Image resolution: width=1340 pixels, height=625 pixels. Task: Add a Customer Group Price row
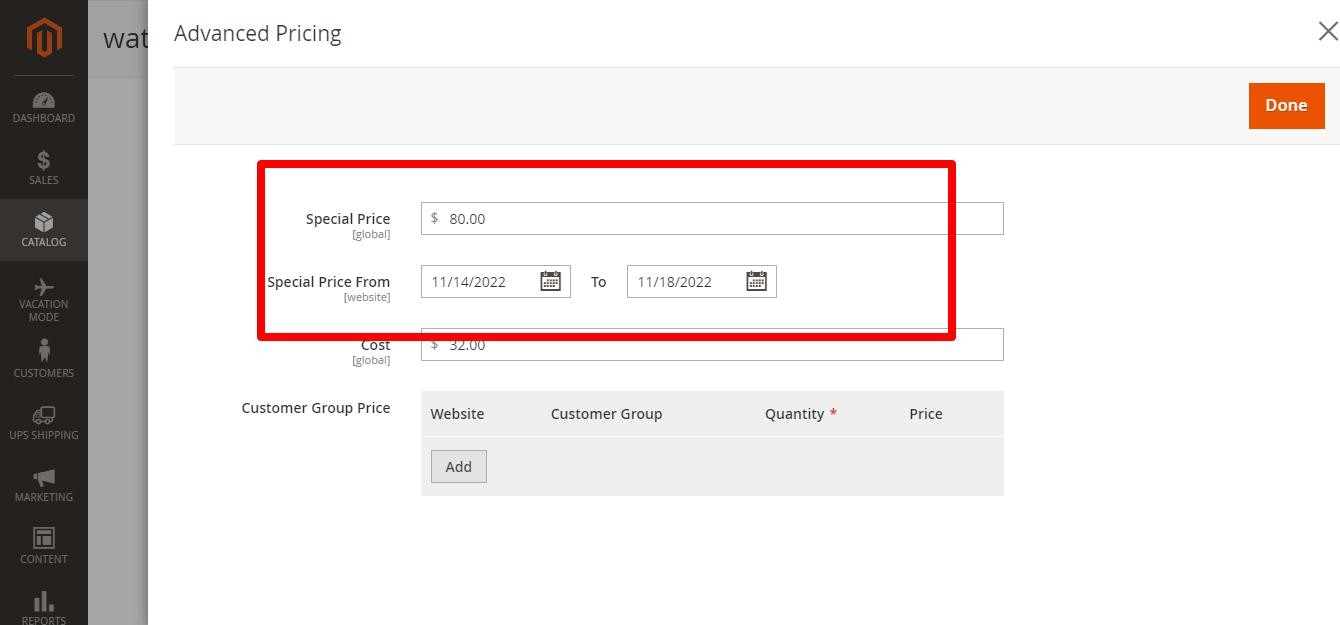[458, 467]
